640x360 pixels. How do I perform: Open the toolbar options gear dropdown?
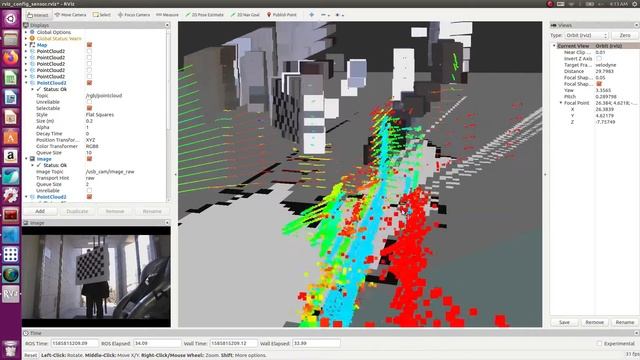(340, 15)
